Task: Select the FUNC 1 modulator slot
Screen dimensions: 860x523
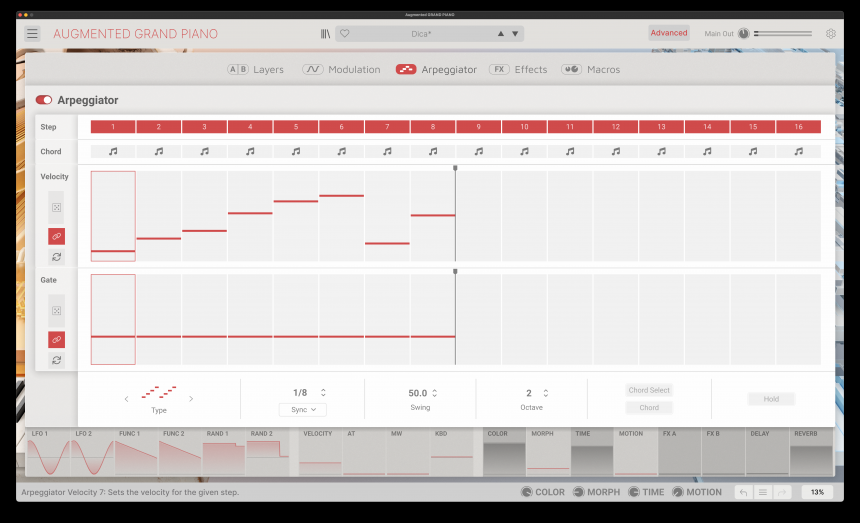Action: pos(137,452)
